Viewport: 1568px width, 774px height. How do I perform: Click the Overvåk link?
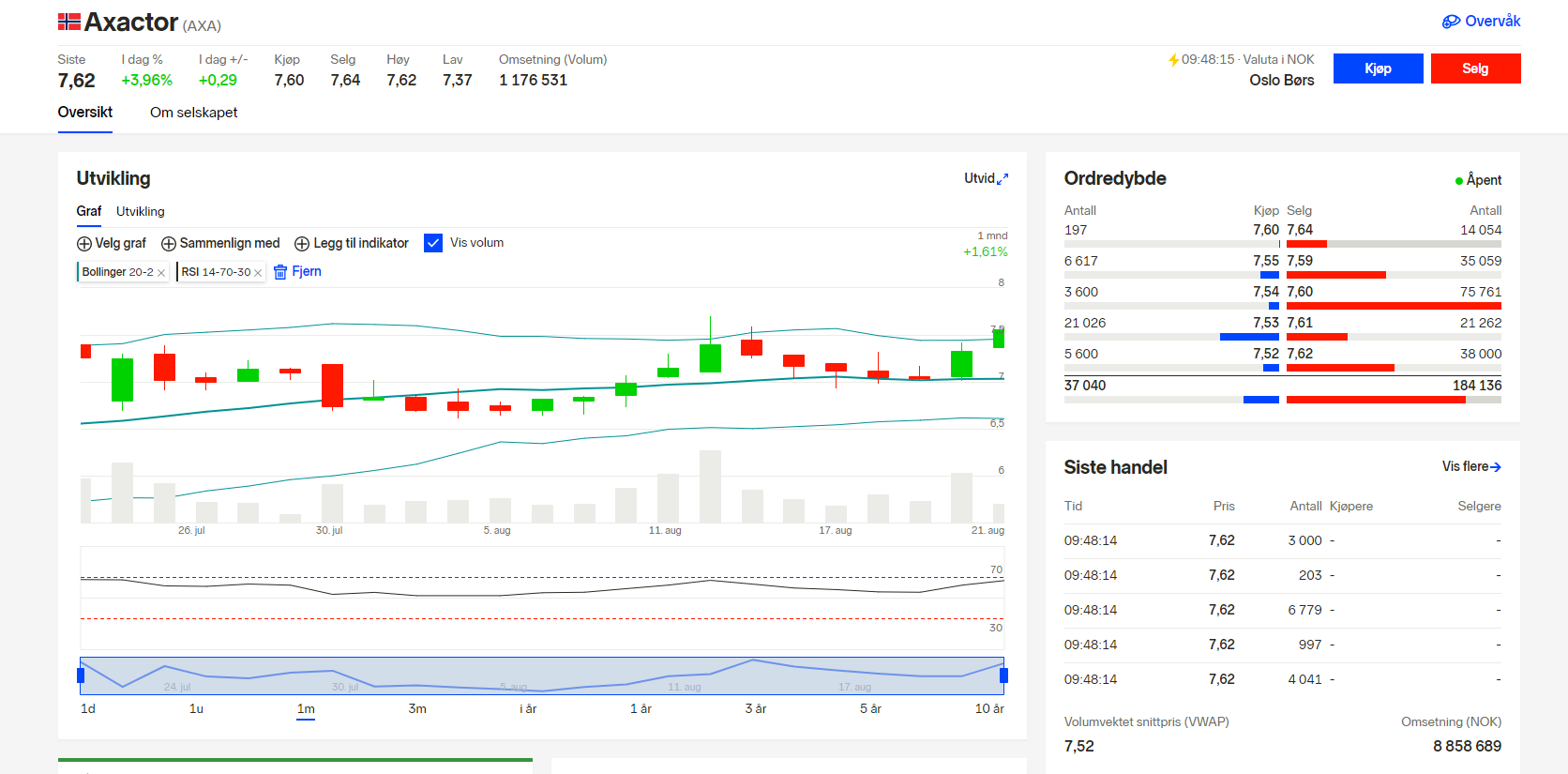point(1482,22)
